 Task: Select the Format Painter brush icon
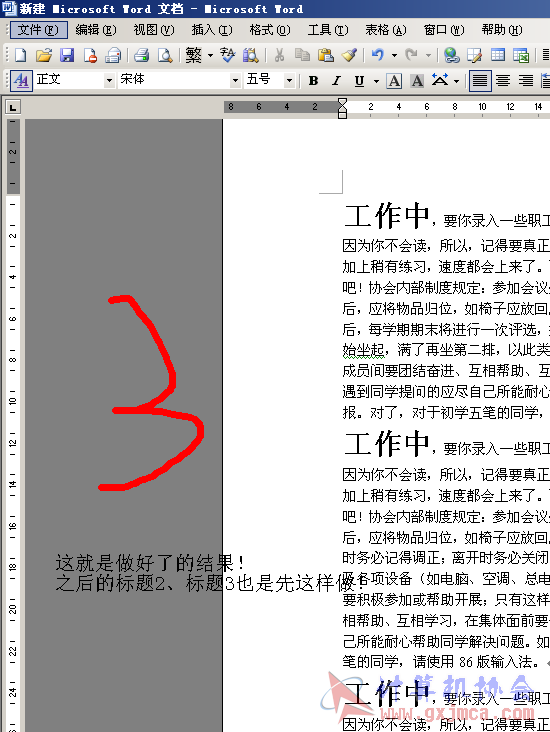(349, 55)
